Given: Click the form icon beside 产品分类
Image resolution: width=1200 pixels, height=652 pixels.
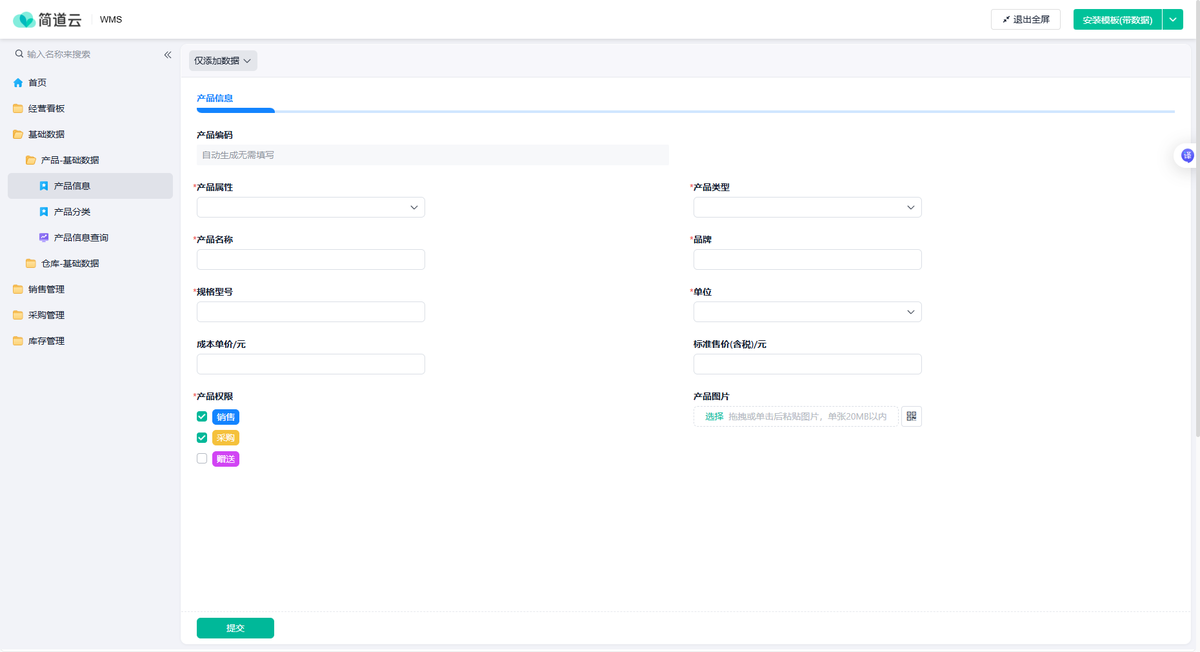Looking at the screenshot, I should pos(44,212).
